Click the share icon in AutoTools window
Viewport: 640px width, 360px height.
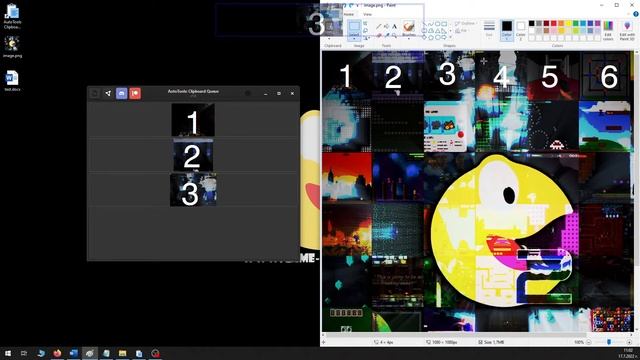coord(108,93)
